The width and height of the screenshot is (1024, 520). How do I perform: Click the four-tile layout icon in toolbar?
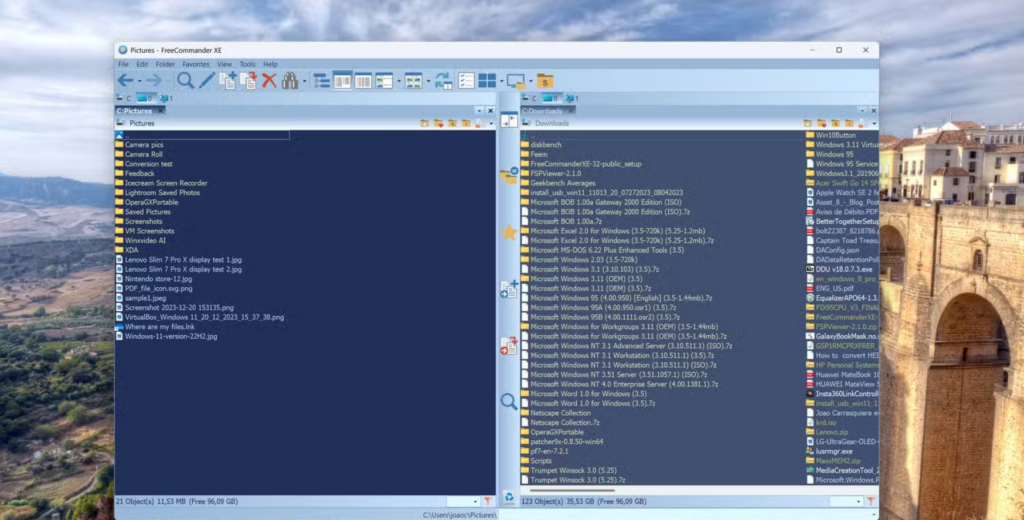click(x=487, y=80)
